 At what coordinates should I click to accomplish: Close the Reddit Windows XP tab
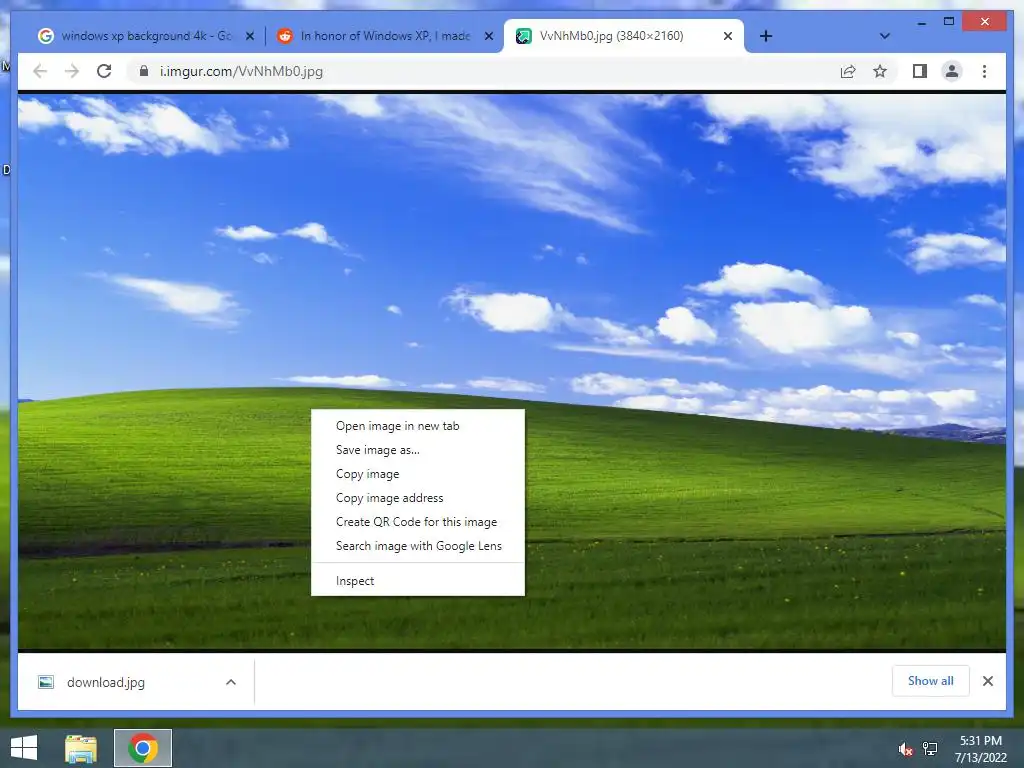tap(488, 36)
